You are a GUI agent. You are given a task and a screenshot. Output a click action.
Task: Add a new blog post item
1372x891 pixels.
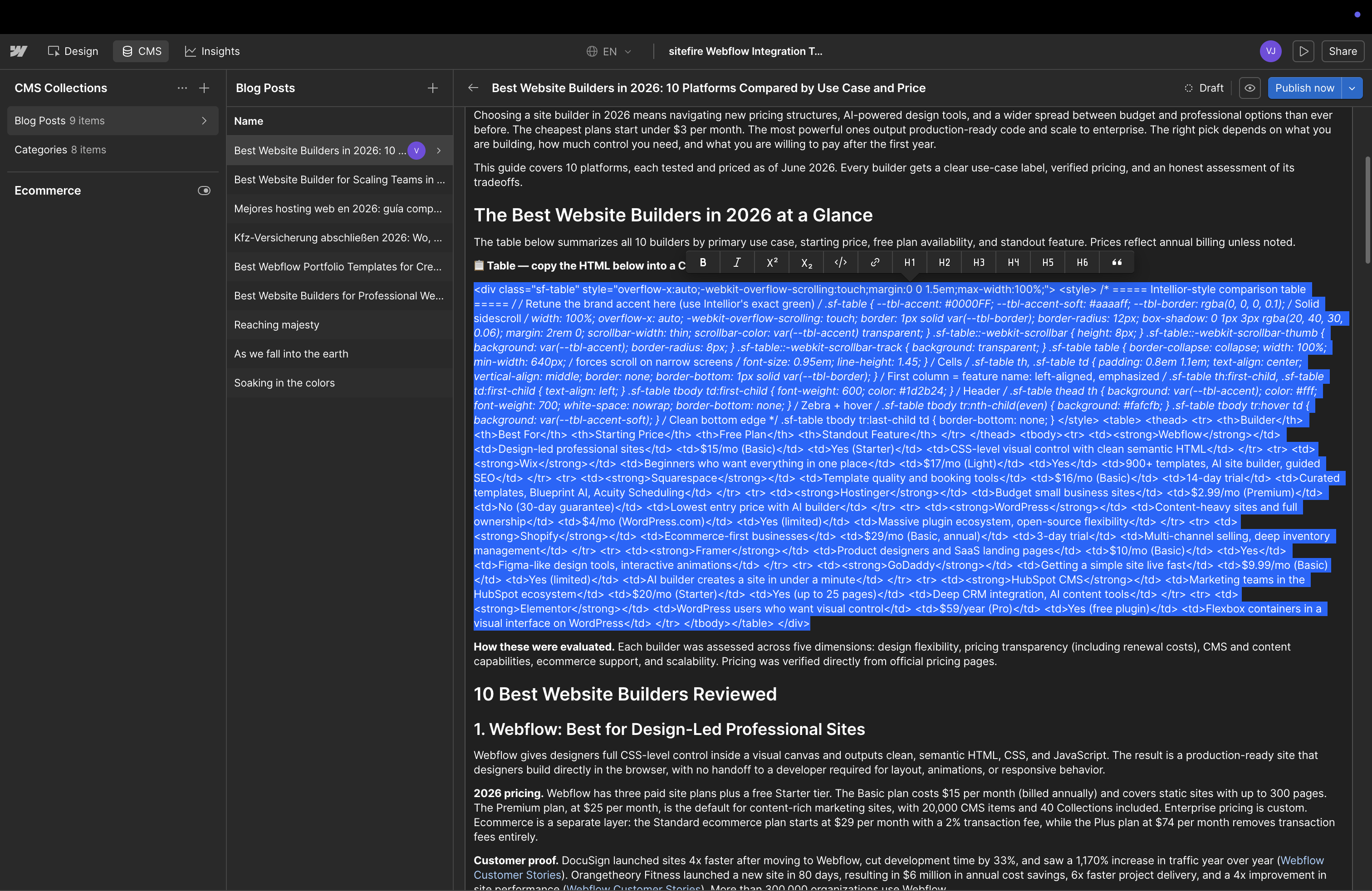click(433, 88)
